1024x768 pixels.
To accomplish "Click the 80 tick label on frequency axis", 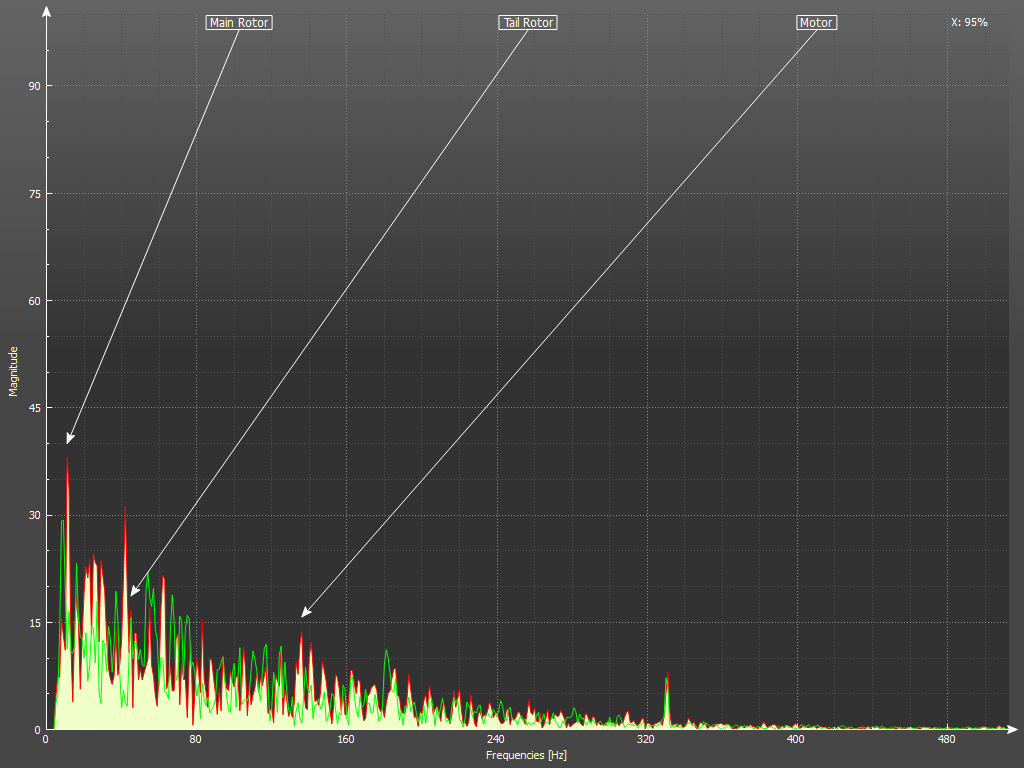I will [x=196, y=740].
